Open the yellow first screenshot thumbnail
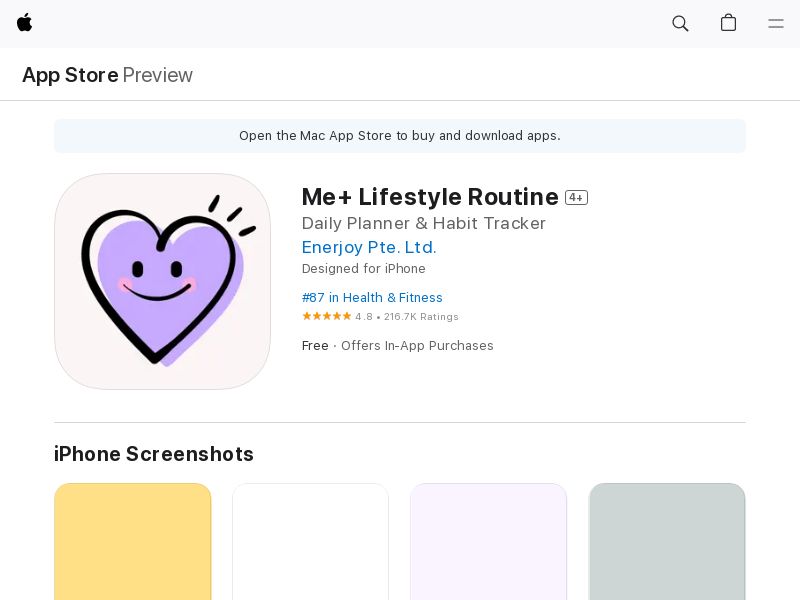Viewport: 800px width, 600px height. [x=133, y=541]
